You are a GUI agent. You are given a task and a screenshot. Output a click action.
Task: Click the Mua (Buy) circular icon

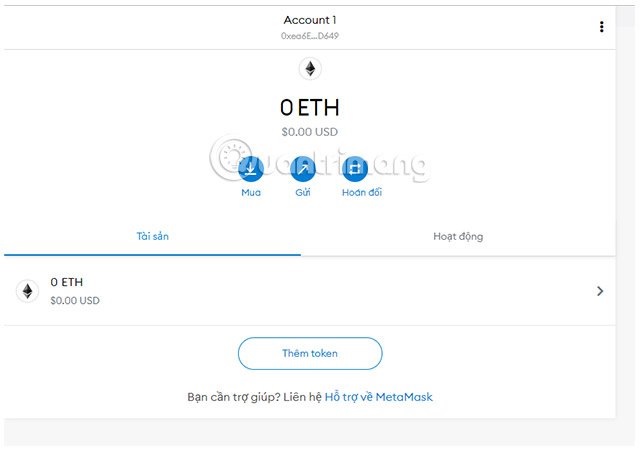tap(251, 168)
